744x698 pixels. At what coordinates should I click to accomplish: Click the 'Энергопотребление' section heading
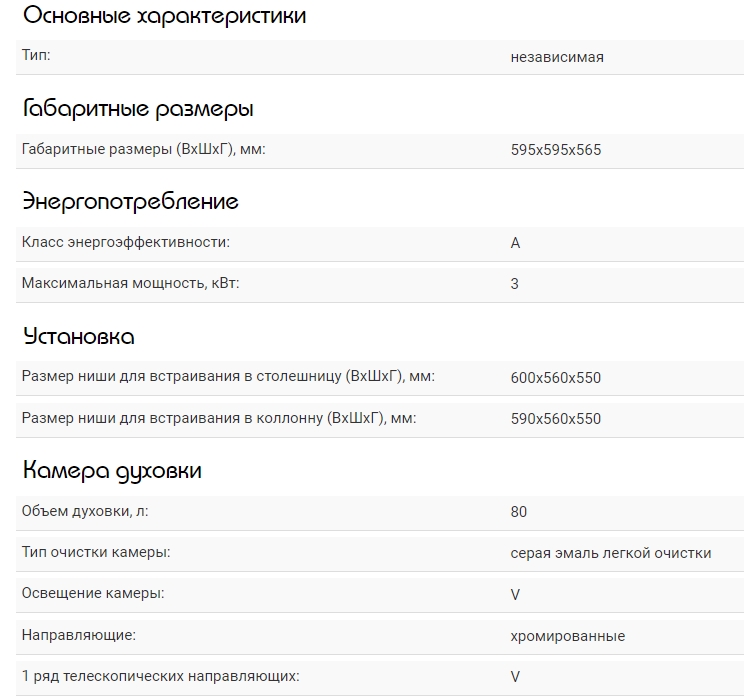click(130, 201)
